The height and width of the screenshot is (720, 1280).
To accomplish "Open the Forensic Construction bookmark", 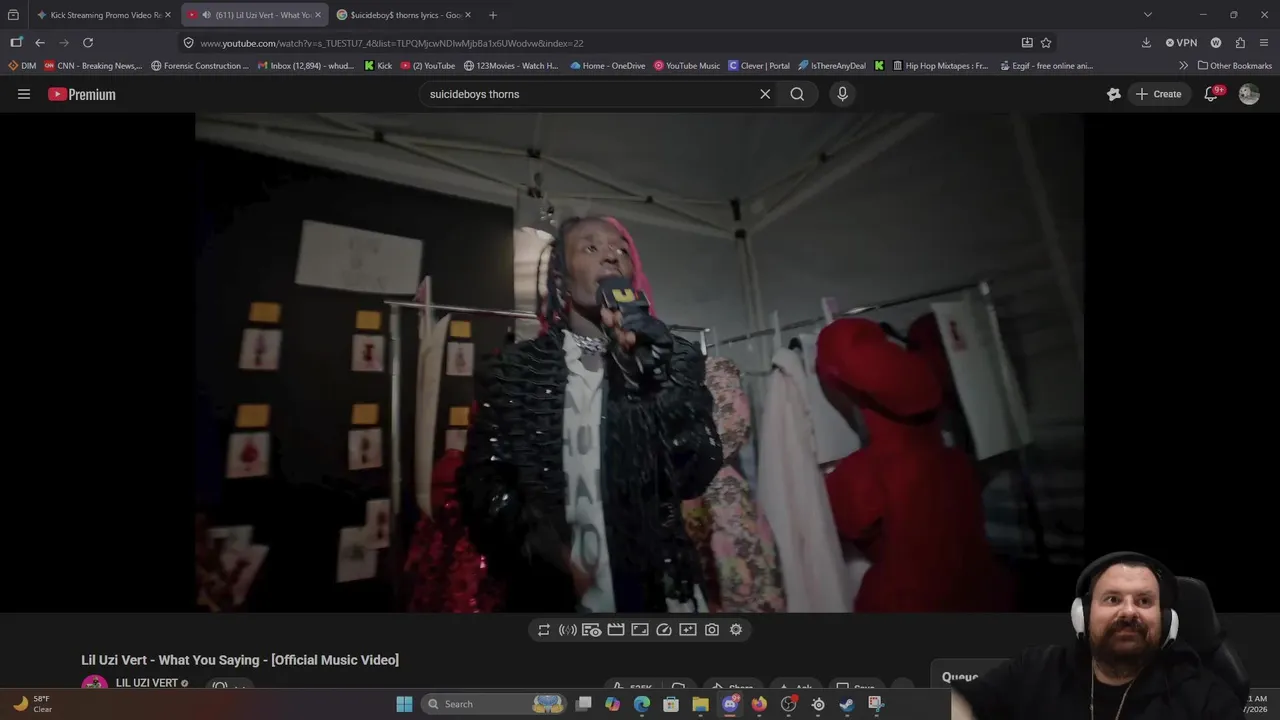I will [200, 66].
